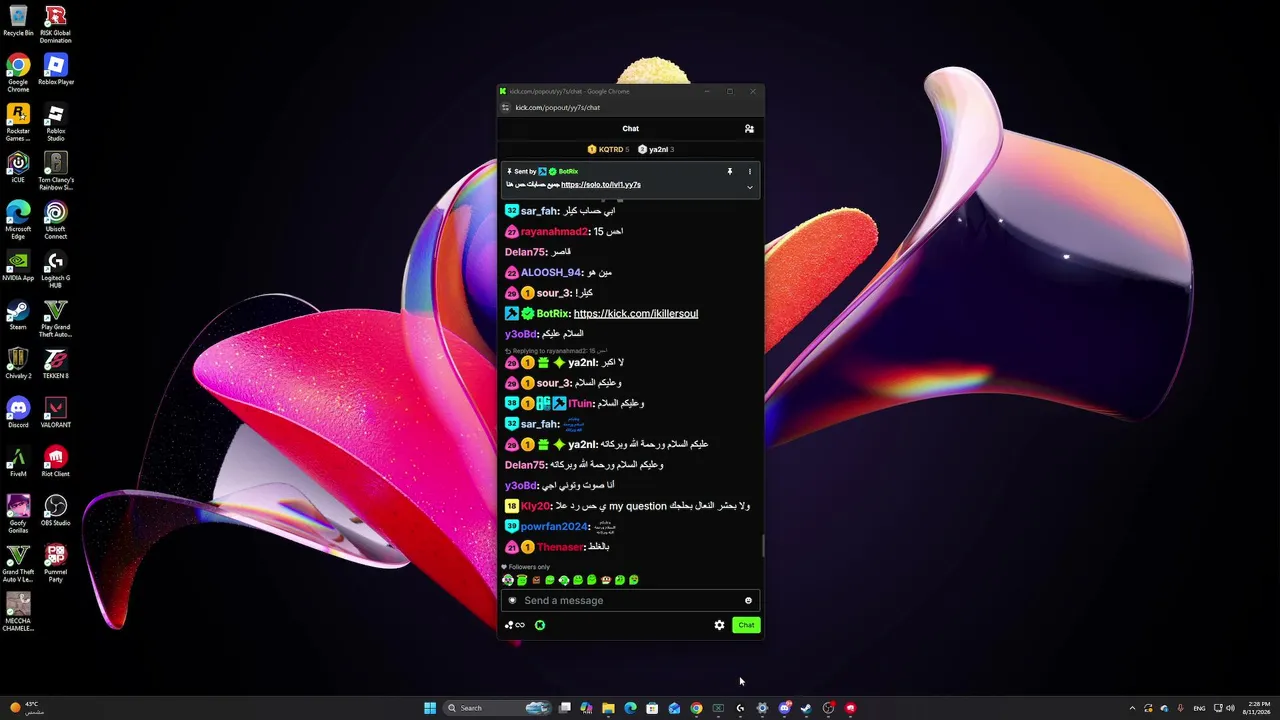This screenshot has width=1280, height=720.
Task: Open Microsoft Edge desktop icon
Action: pos(18,220)
